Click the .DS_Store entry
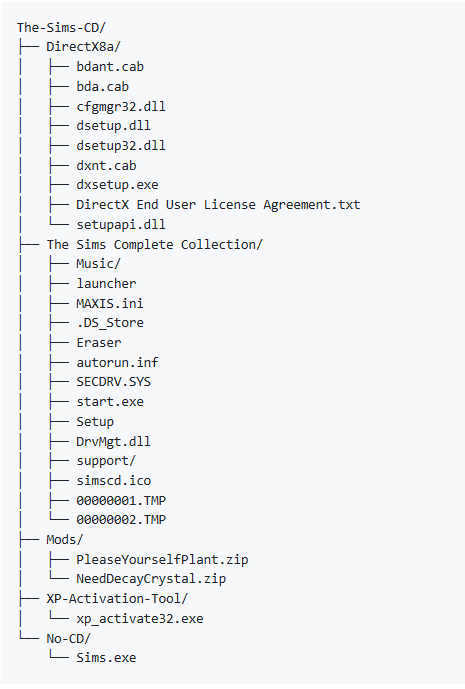 (110, 323)
